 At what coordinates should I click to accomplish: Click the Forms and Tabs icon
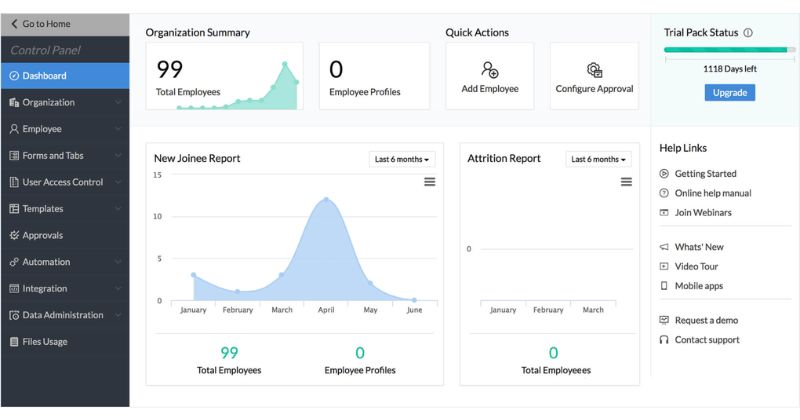point(14,155)
